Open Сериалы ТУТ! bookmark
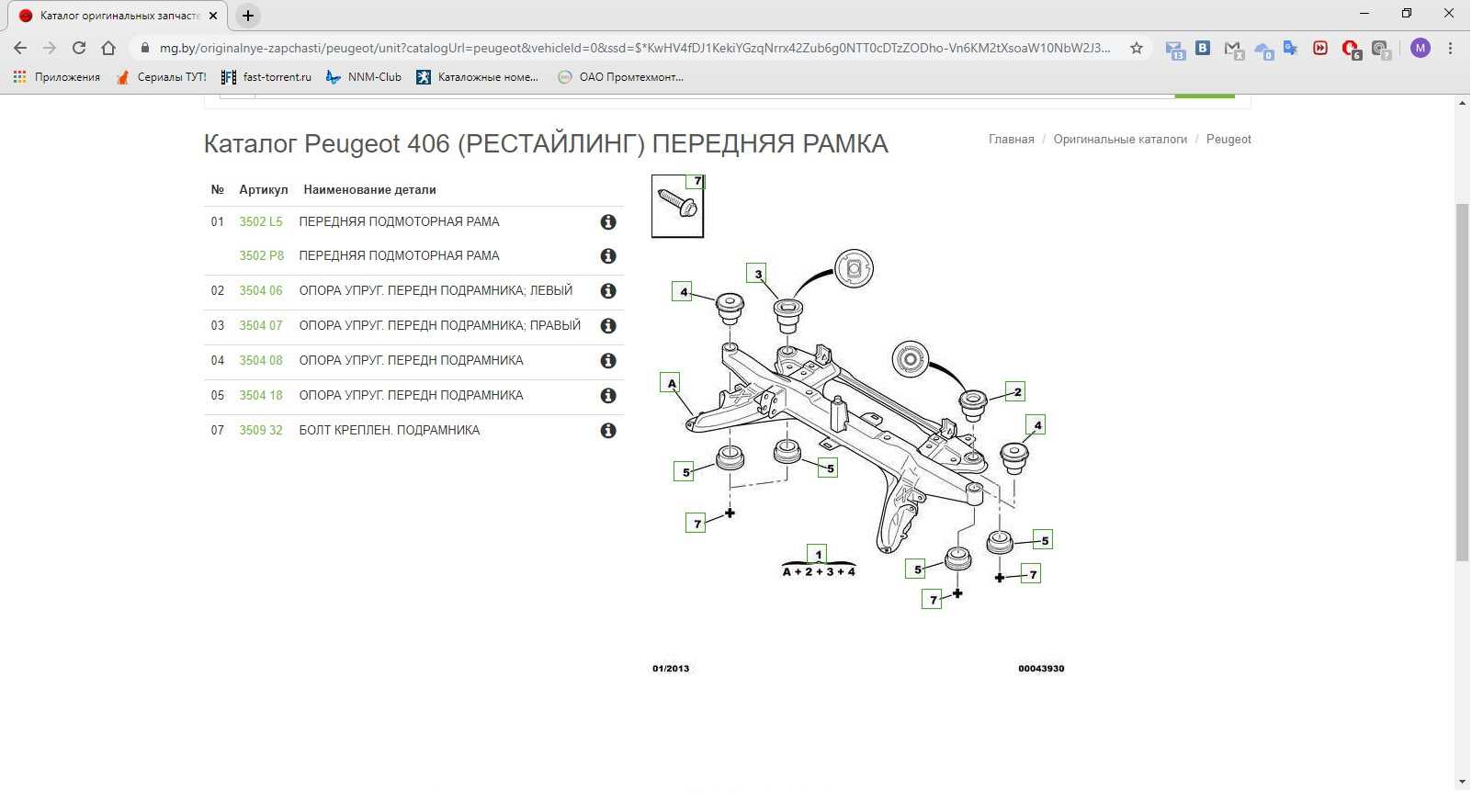Screen dimensions: 1472x812 (x=162, y=77)
